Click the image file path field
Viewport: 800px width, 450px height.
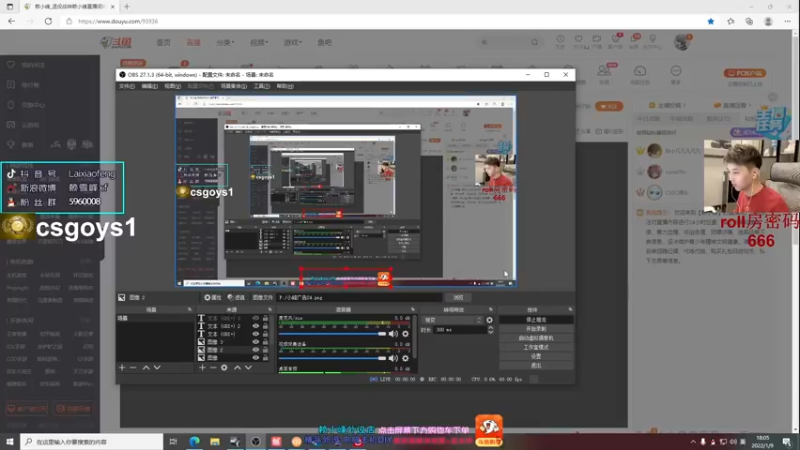click(359, 297)
